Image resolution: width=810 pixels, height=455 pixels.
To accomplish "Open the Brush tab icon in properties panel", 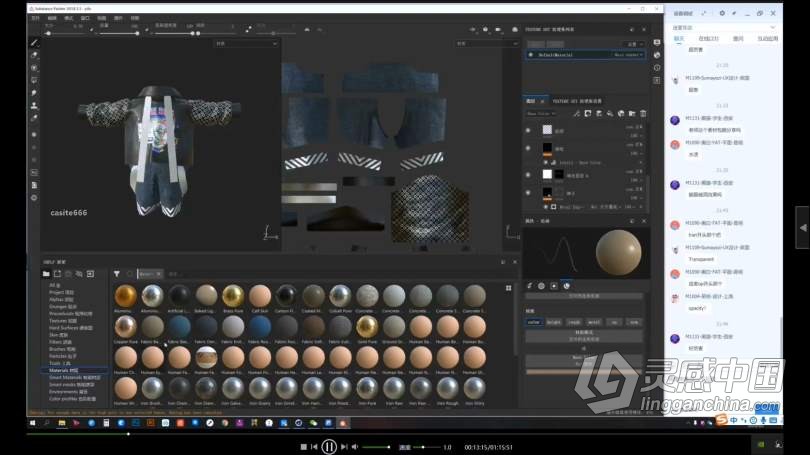I will coord(529,286).
